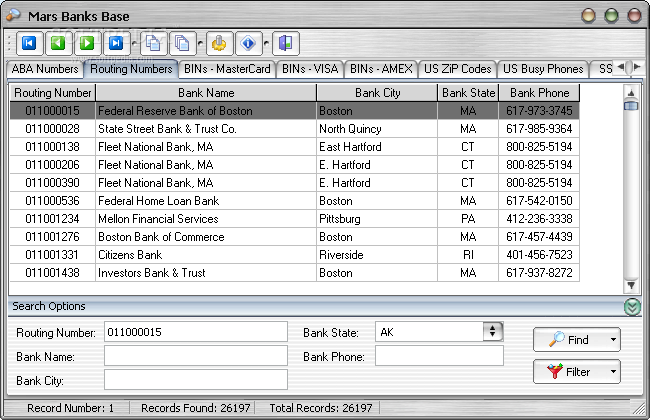This screenshot has width=650, height=420.
Task: Go to next record green arrow
Action: click(x=87, y=43)
